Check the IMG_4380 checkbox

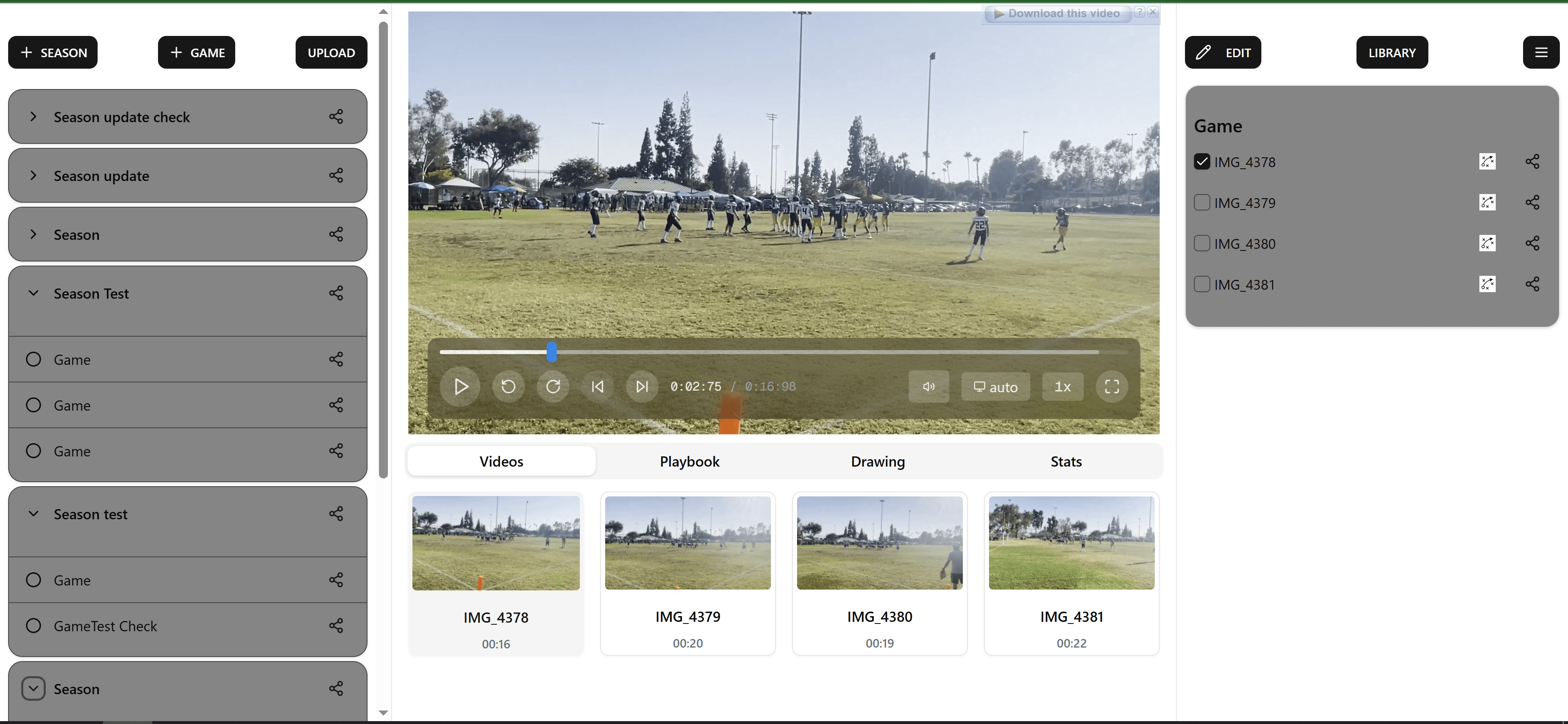[1202, 243]
